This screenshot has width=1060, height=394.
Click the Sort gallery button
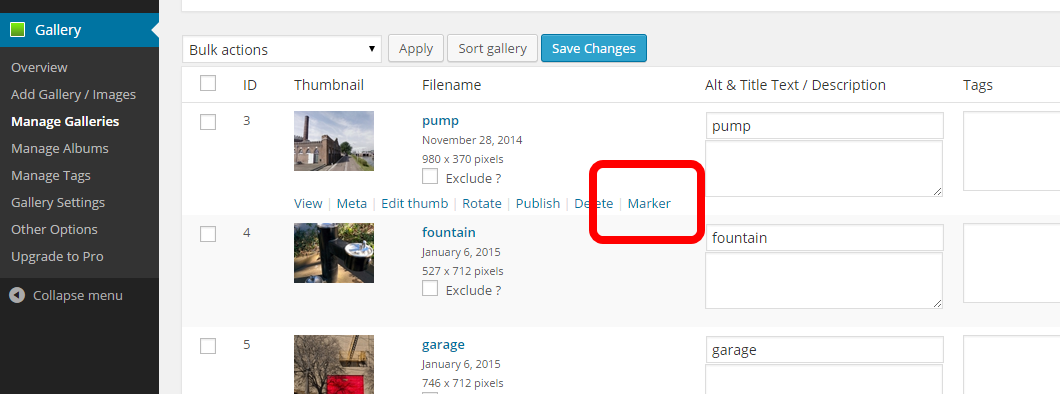492,49
